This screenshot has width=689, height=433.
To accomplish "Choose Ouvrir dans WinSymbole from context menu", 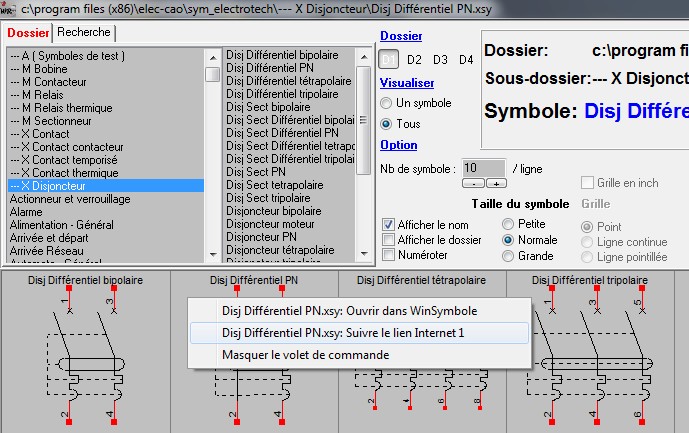I will (x=356, y=310).
